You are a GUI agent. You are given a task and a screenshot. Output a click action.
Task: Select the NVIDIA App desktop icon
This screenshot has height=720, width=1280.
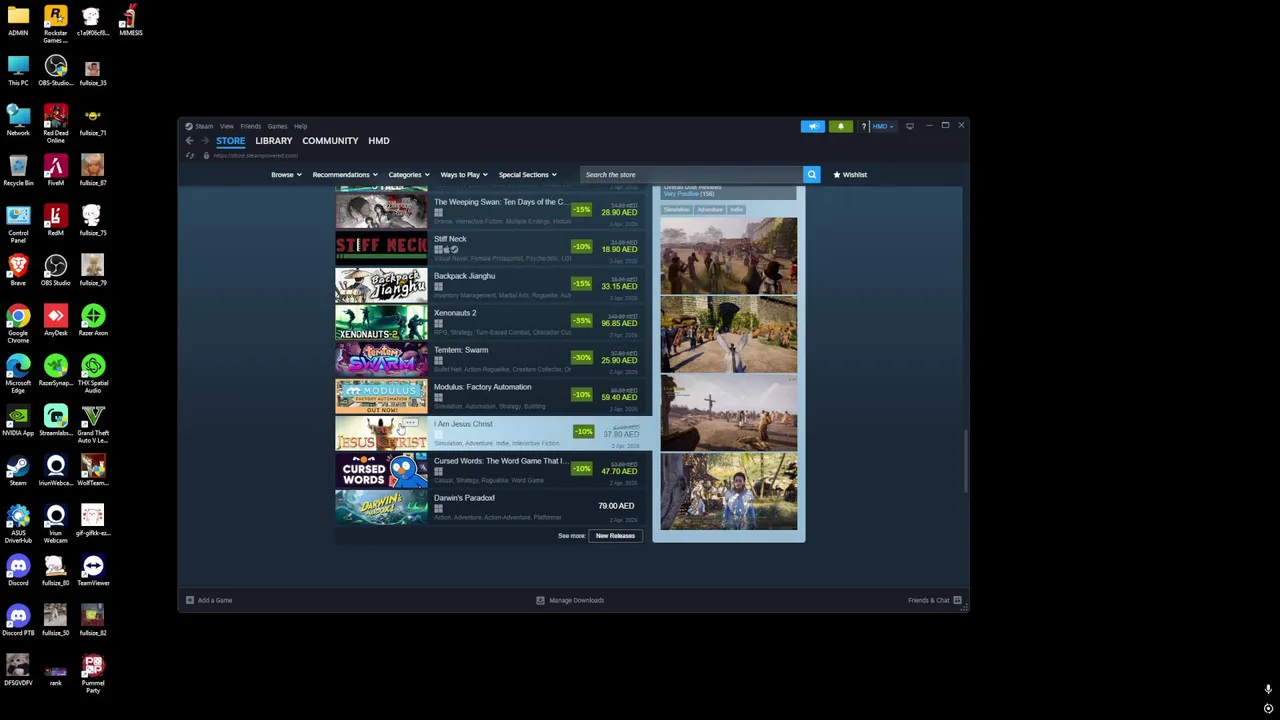pos(18,421)
